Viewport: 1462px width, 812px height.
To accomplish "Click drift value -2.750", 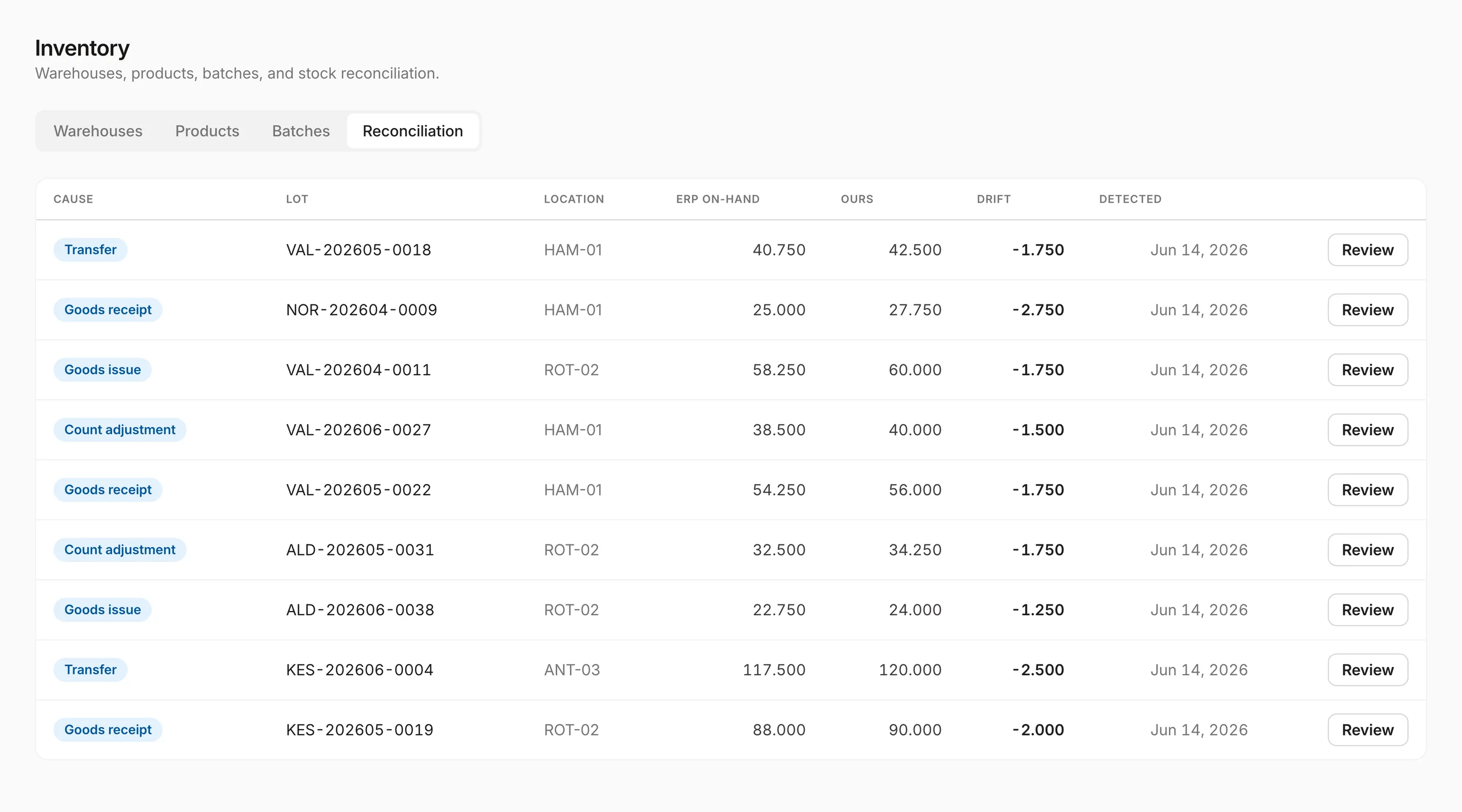I will click(x=1038, y=310).
